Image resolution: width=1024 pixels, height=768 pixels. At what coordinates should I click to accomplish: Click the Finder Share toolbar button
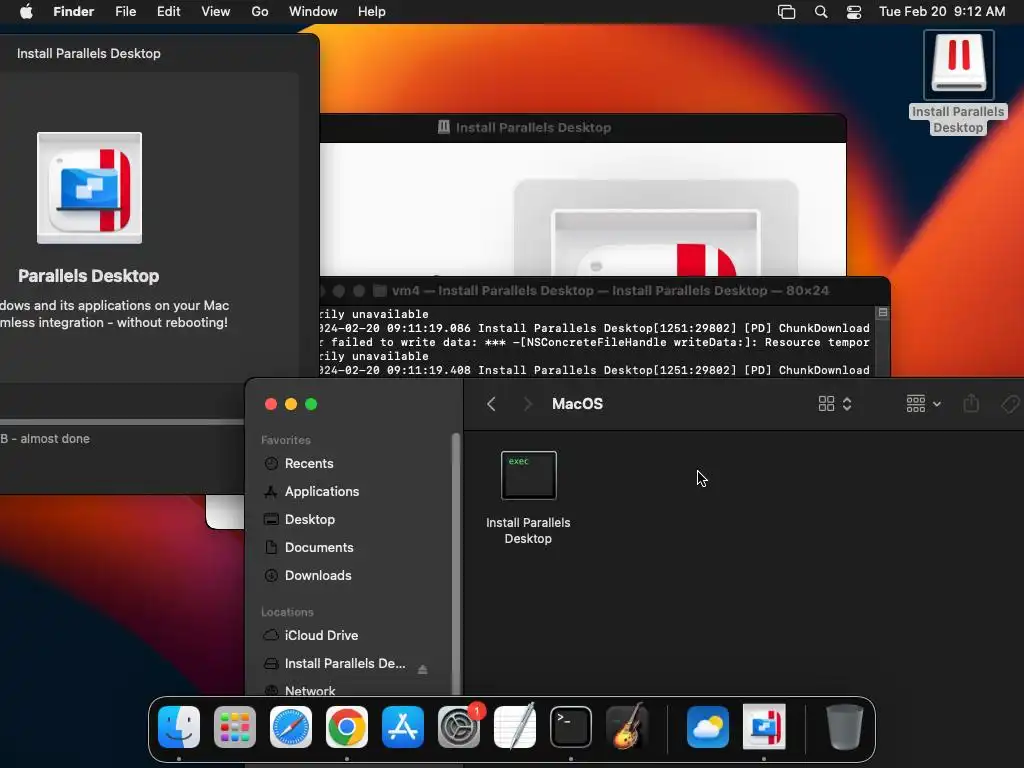[x=971, y=404]
